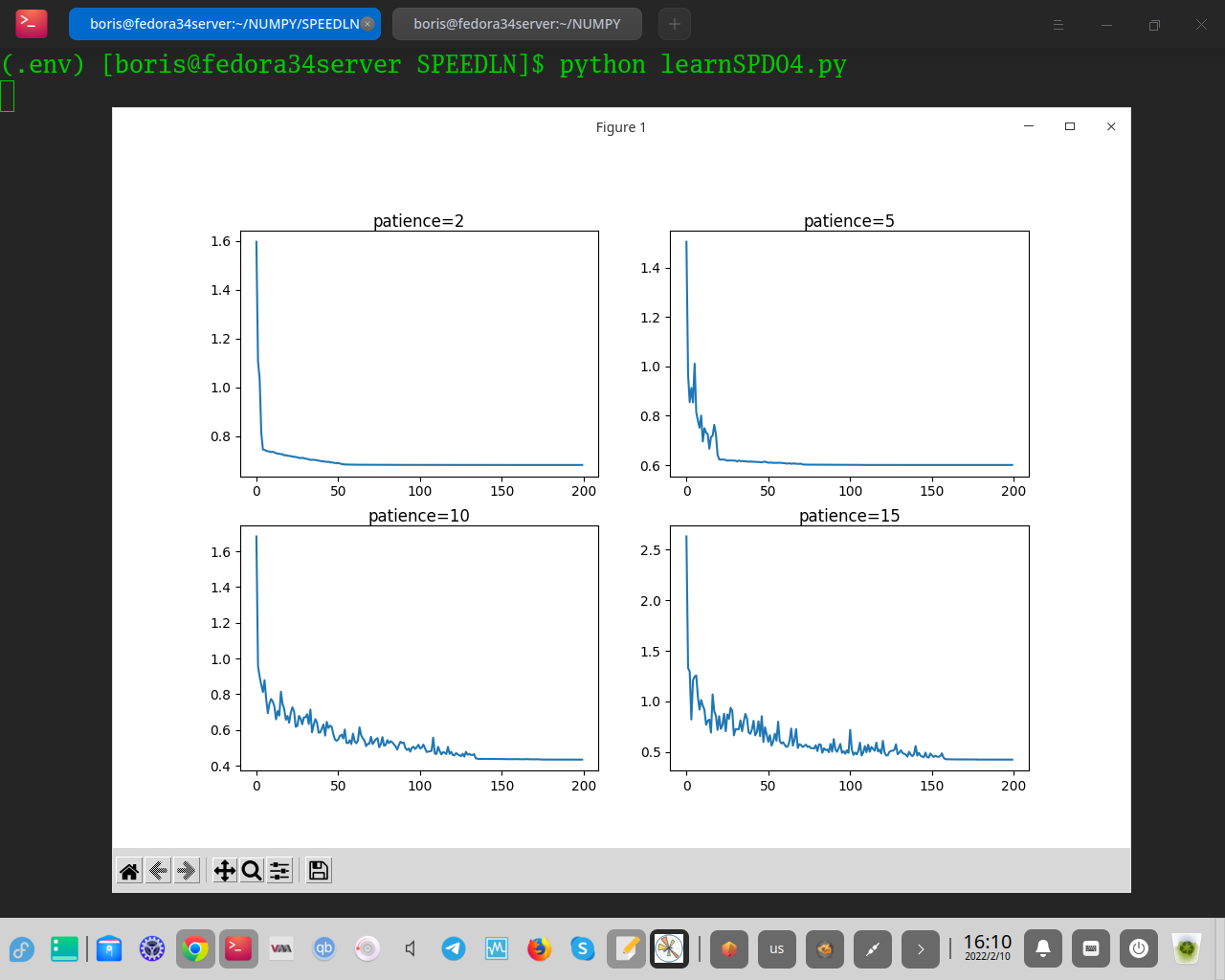1225x980 pixels.
Task: Close the ~/NUMPY/SPEEDLN terminal tab
Action: (367, 24)
